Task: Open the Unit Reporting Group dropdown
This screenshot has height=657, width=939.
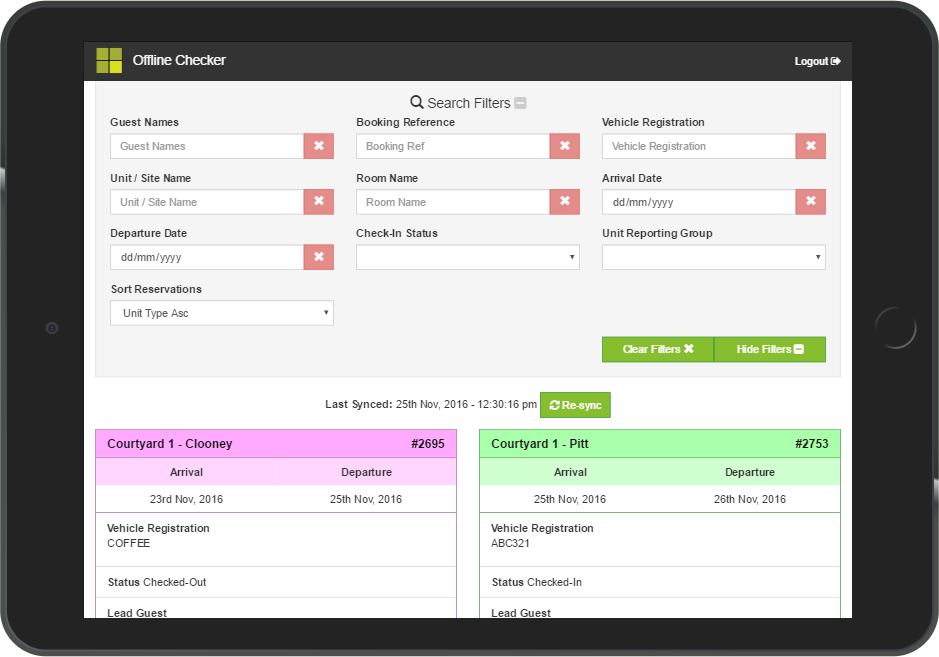Action: point(713,257)
